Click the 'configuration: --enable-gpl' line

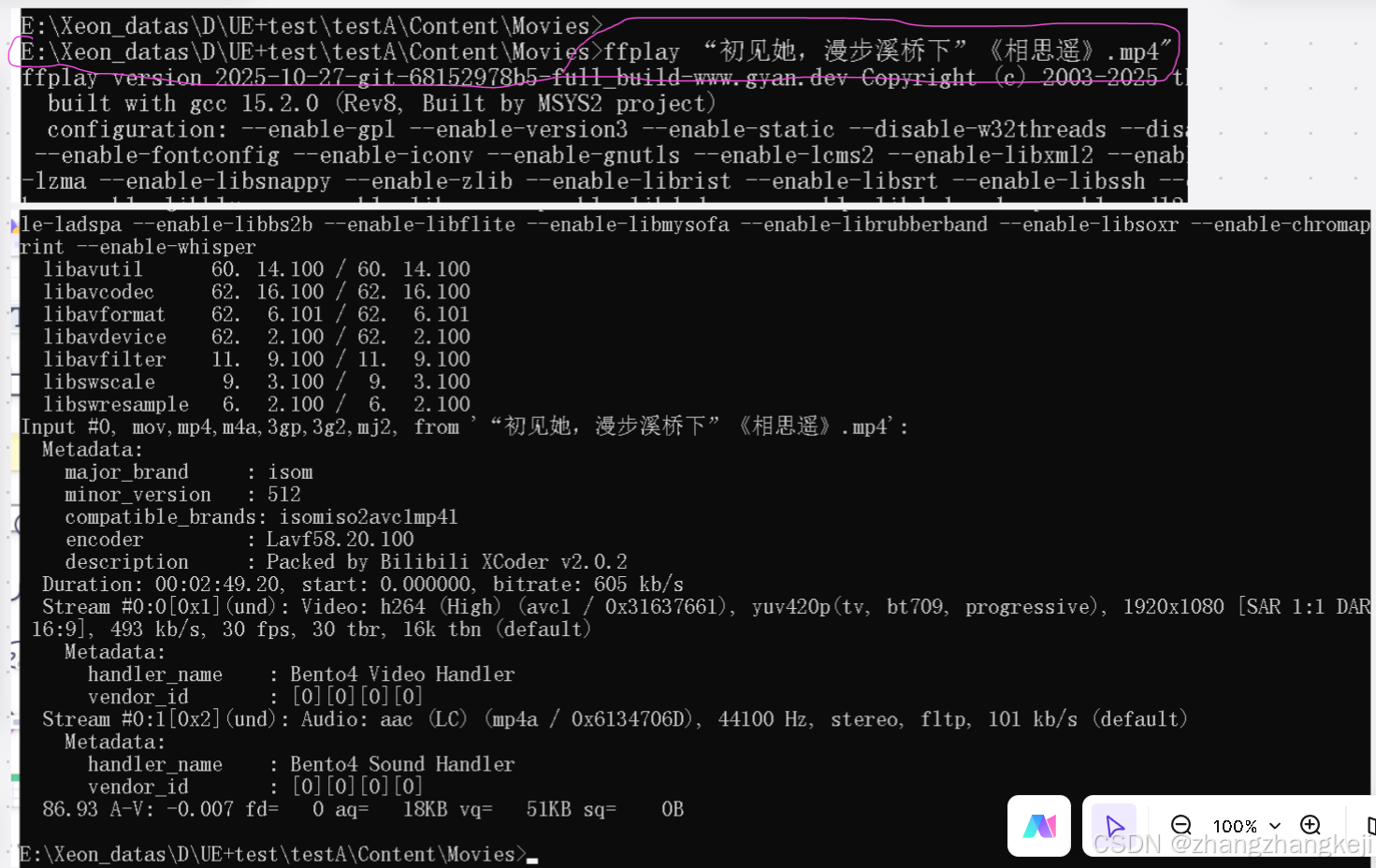point(617,129)
